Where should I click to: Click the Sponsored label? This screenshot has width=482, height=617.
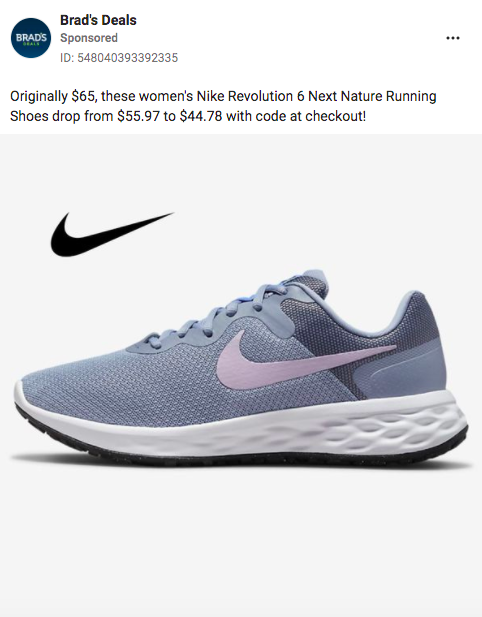pyautogui.click(x=89, y=38)
